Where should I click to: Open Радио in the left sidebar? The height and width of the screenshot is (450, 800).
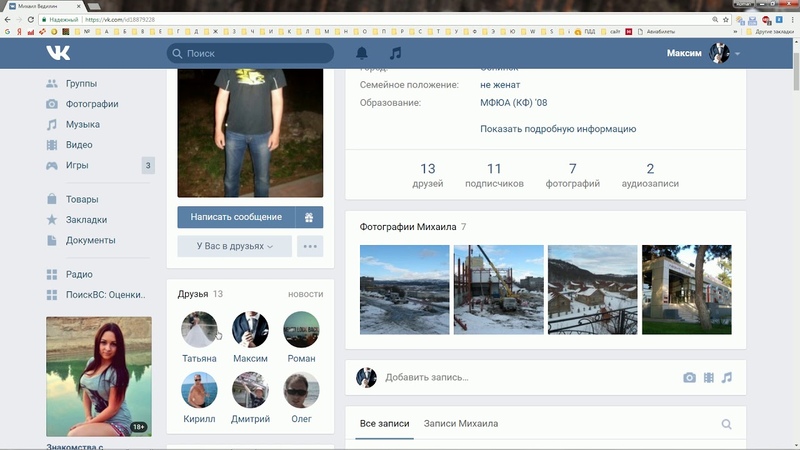(x=79, y=274)
